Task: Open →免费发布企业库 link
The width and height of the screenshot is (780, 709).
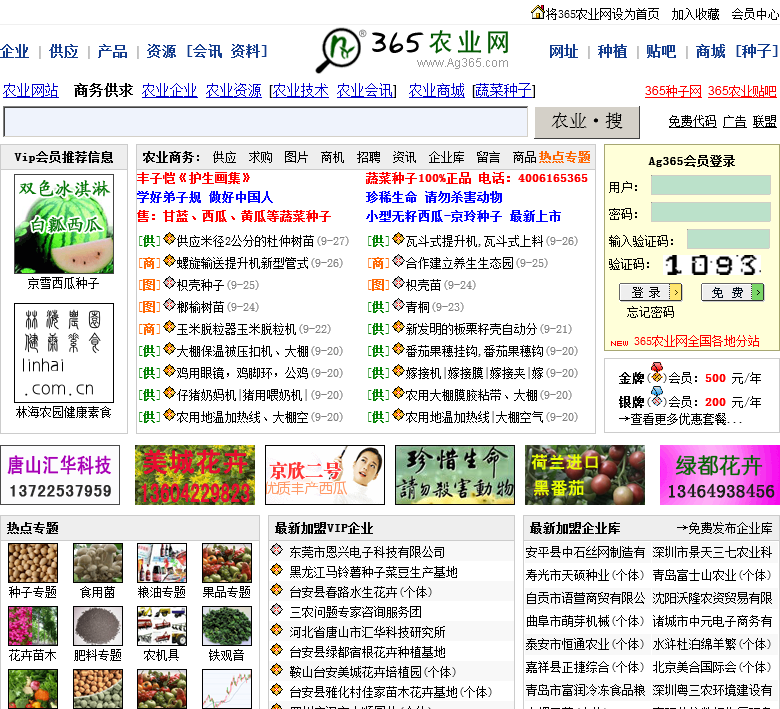Action: [725, 528]
